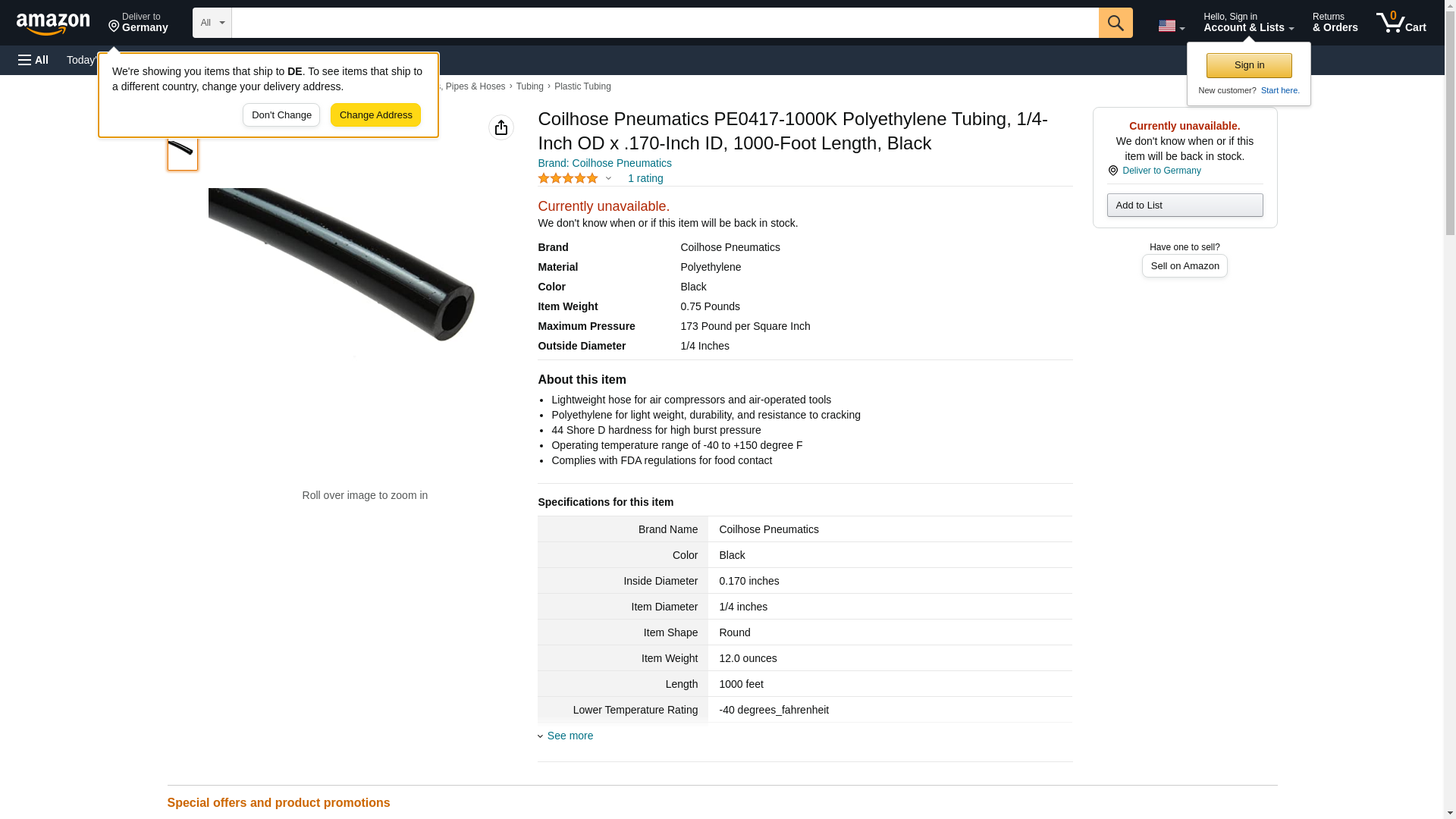Expand the search category All dropdown

coord(212,23)
